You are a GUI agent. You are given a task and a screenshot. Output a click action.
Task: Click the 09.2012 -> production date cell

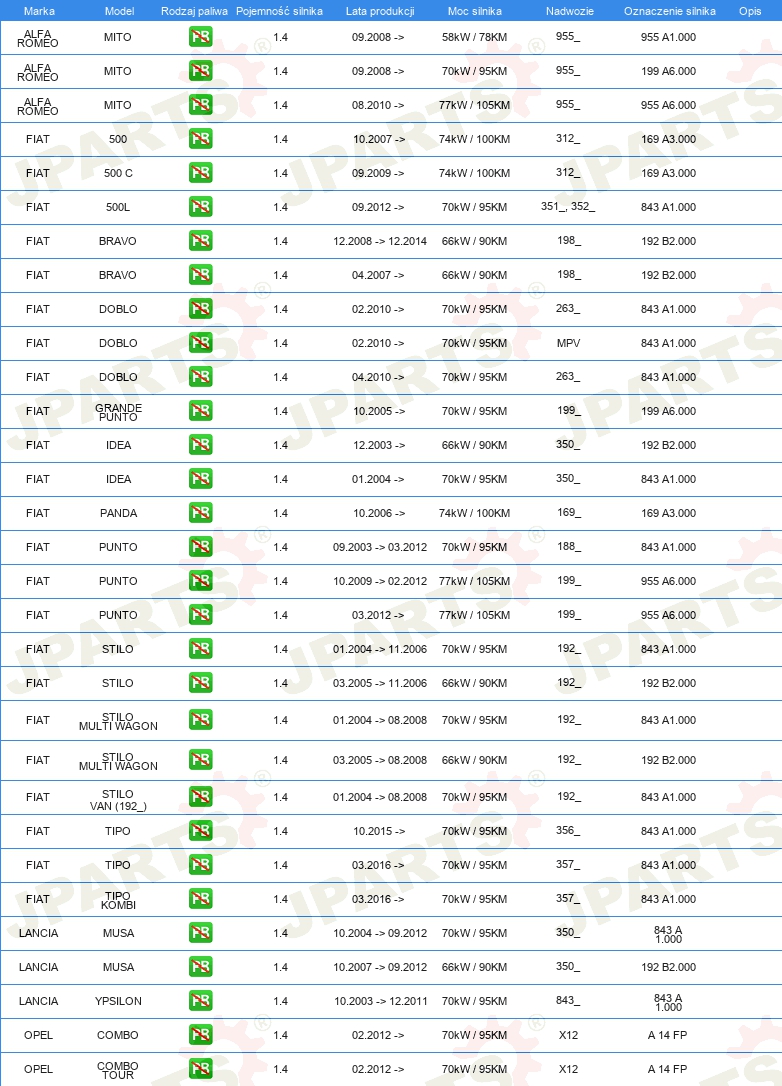coord(378,207)
